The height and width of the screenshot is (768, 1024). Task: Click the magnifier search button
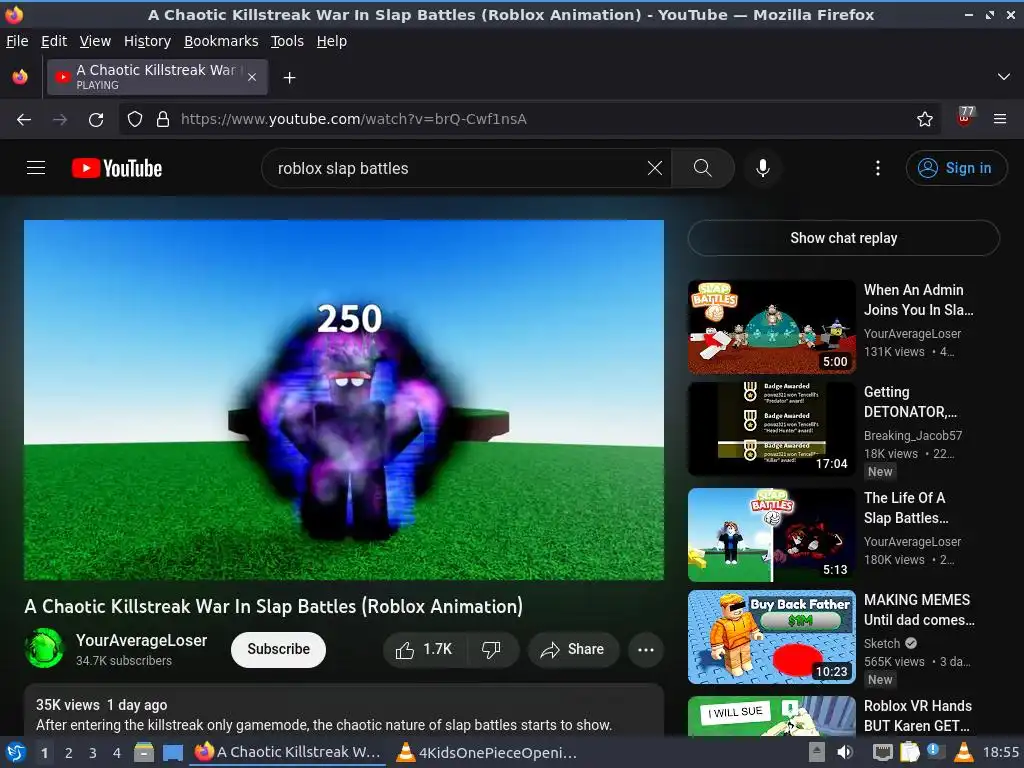coord(703,168)
